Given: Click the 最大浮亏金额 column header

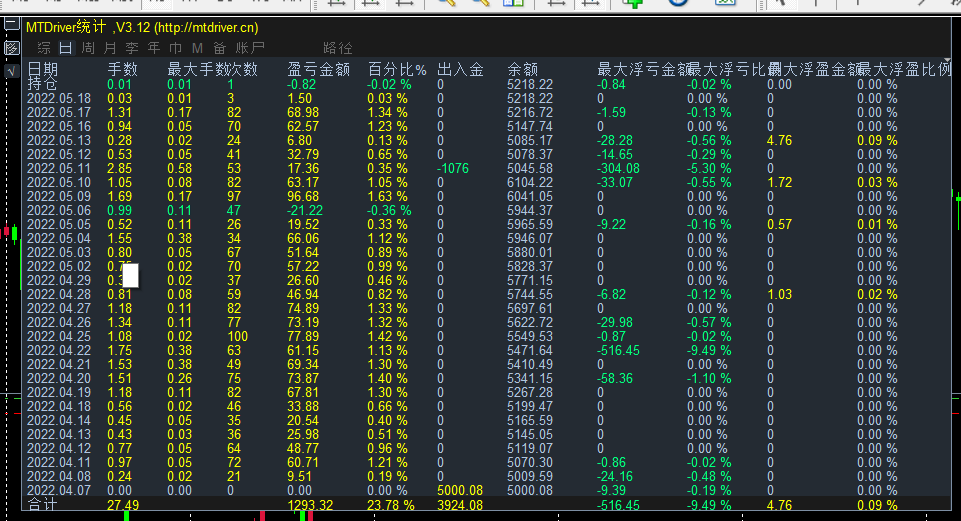Looking at the screenshot, I should (644, 69).
